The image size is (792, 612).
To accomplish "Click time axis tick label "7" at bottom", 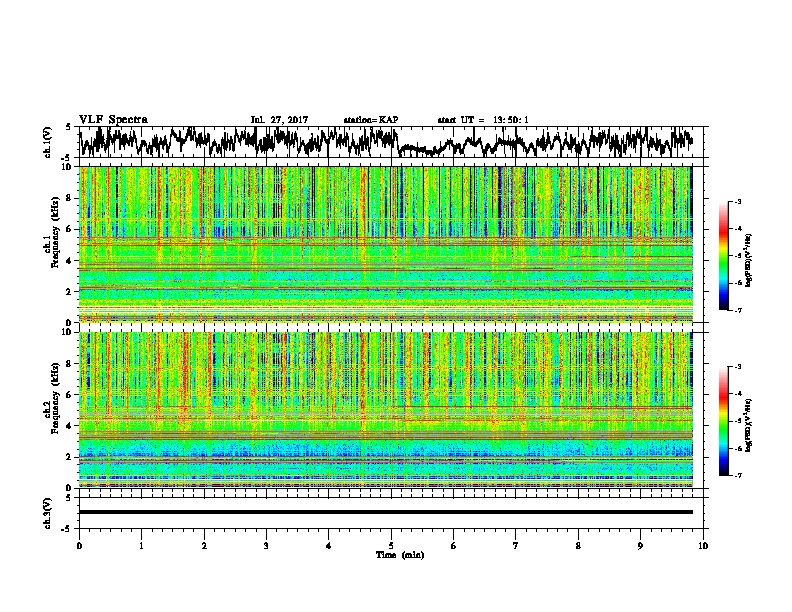I will click(x=516, y=545).
